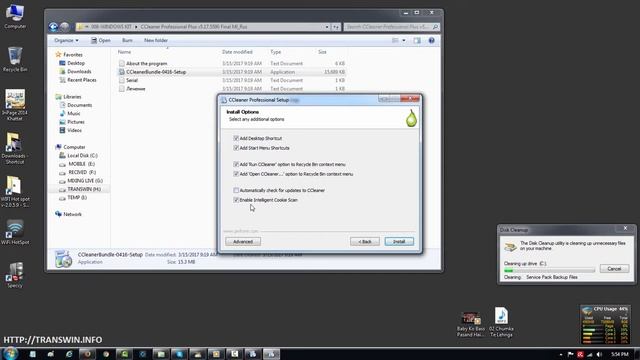Sort files by the Name column header

124,52
